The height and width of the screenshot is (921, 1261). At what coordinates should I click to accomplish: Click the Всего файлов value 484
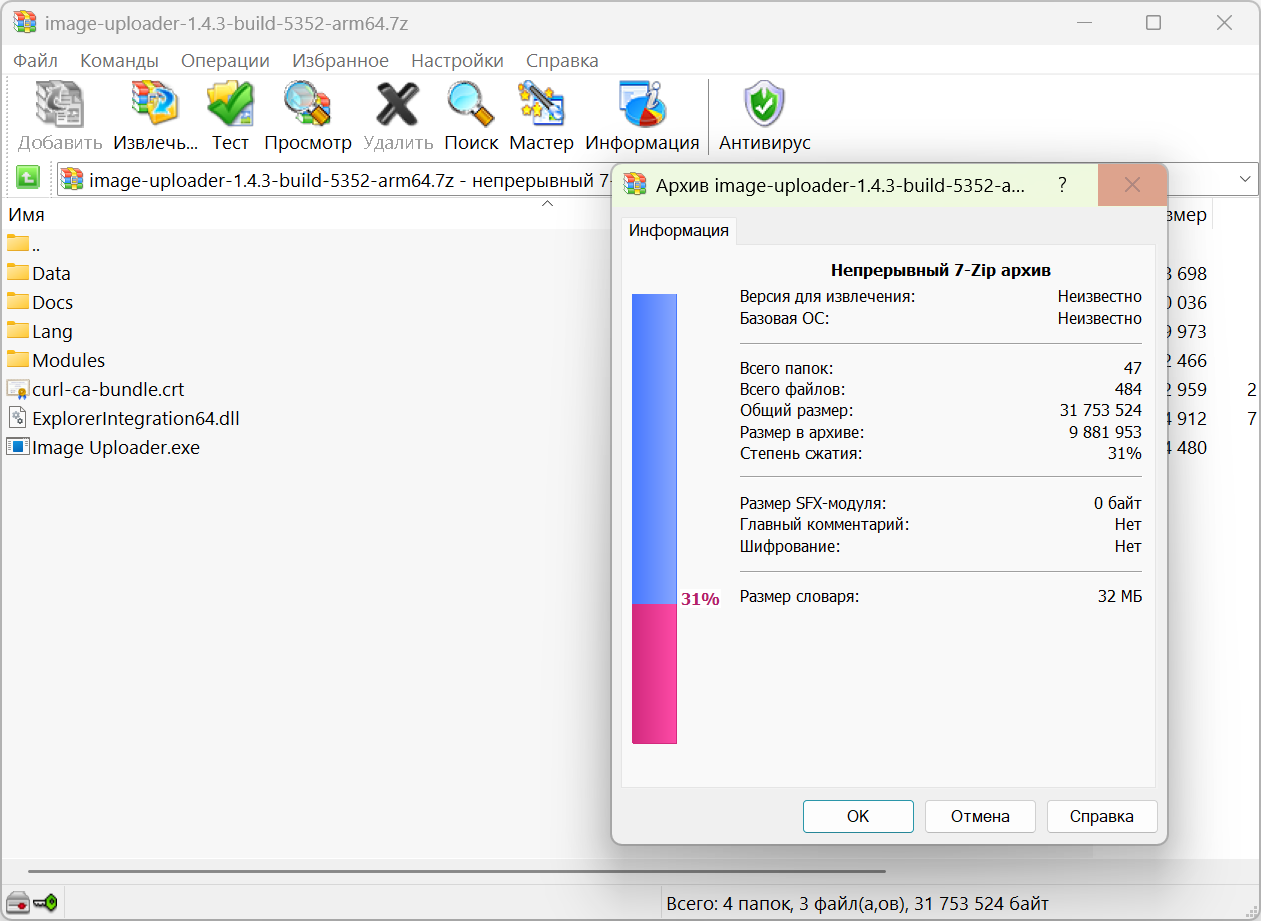(1128, 389)
